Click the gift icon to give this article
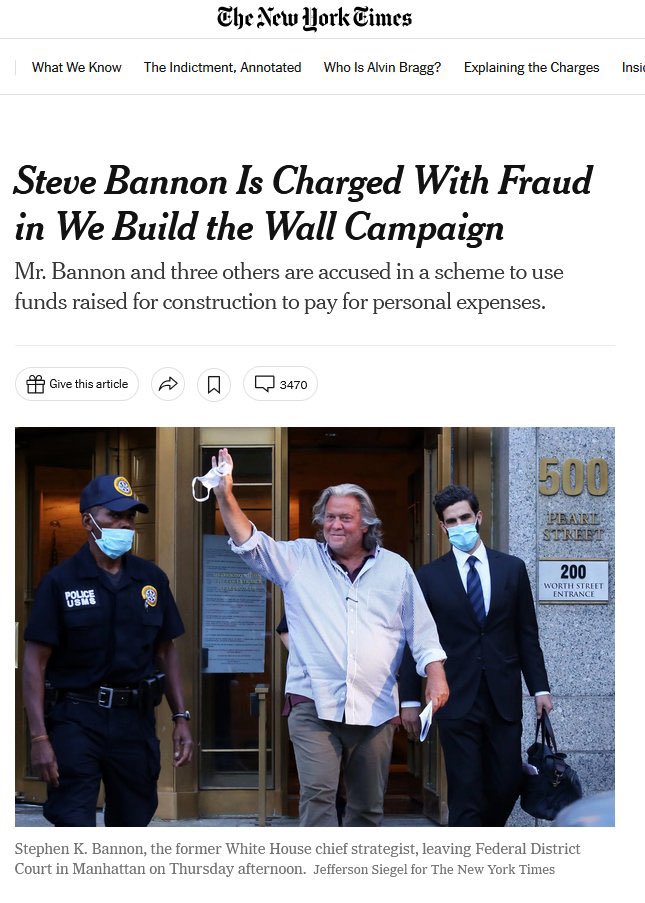645x903 pixels. 36,384
